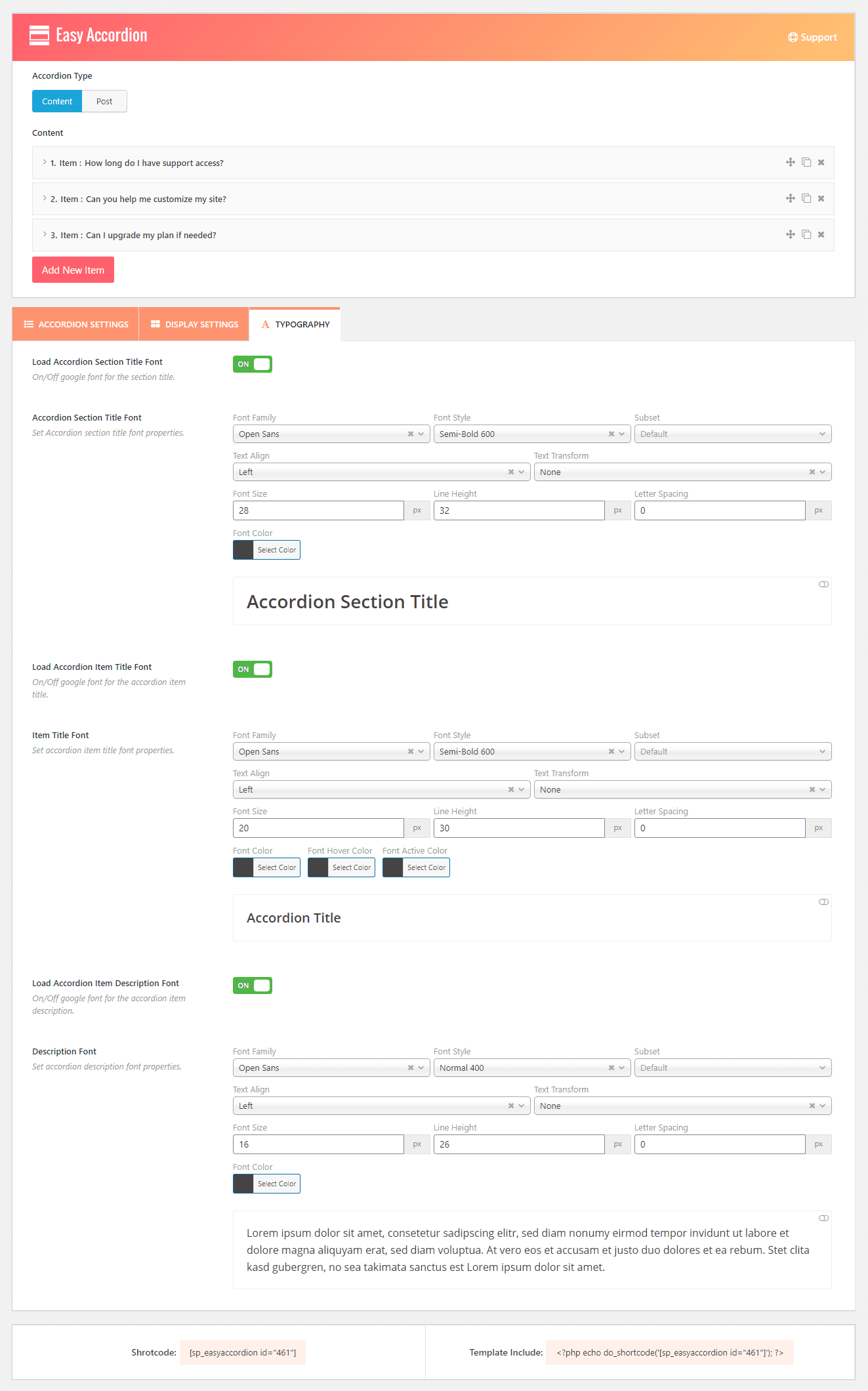Clear the Item Title Text Transform None value

[x=812, y=789]
